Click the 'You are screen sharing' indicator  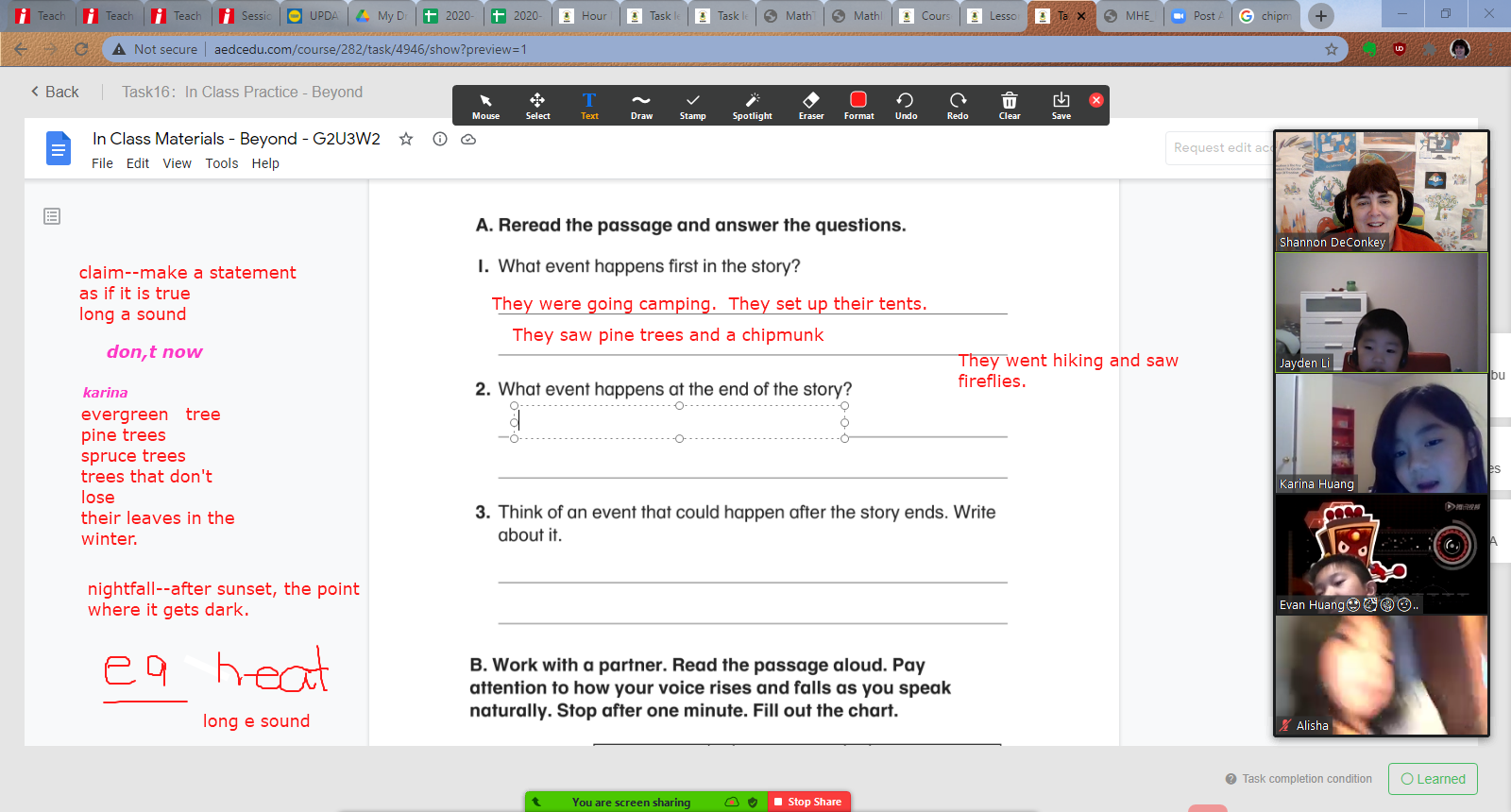pos(631,802)
